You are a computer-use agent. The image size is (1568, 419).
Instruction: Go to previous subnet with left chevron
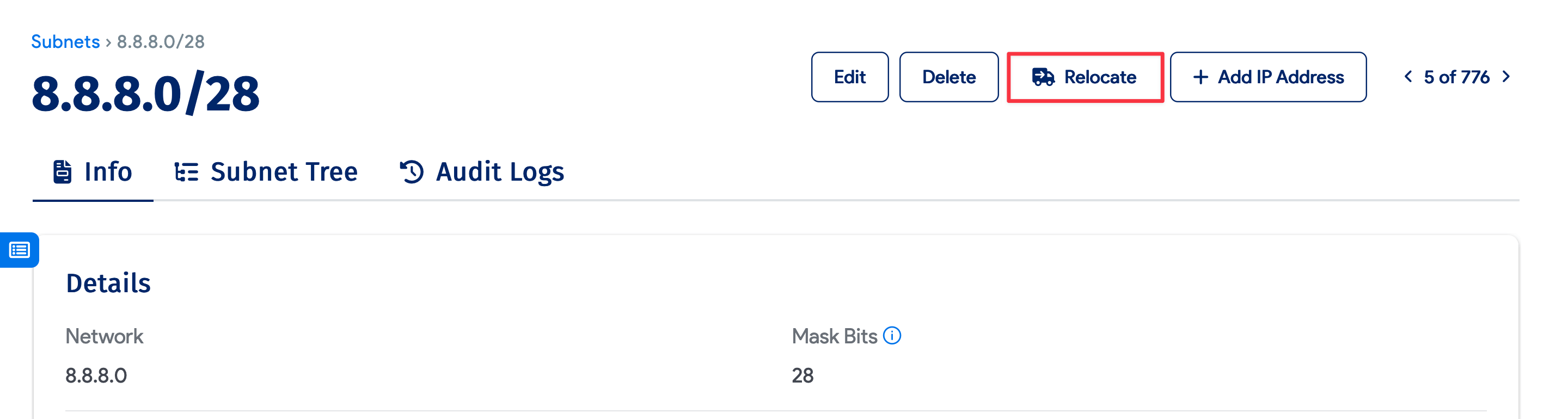coord(1408,77)
